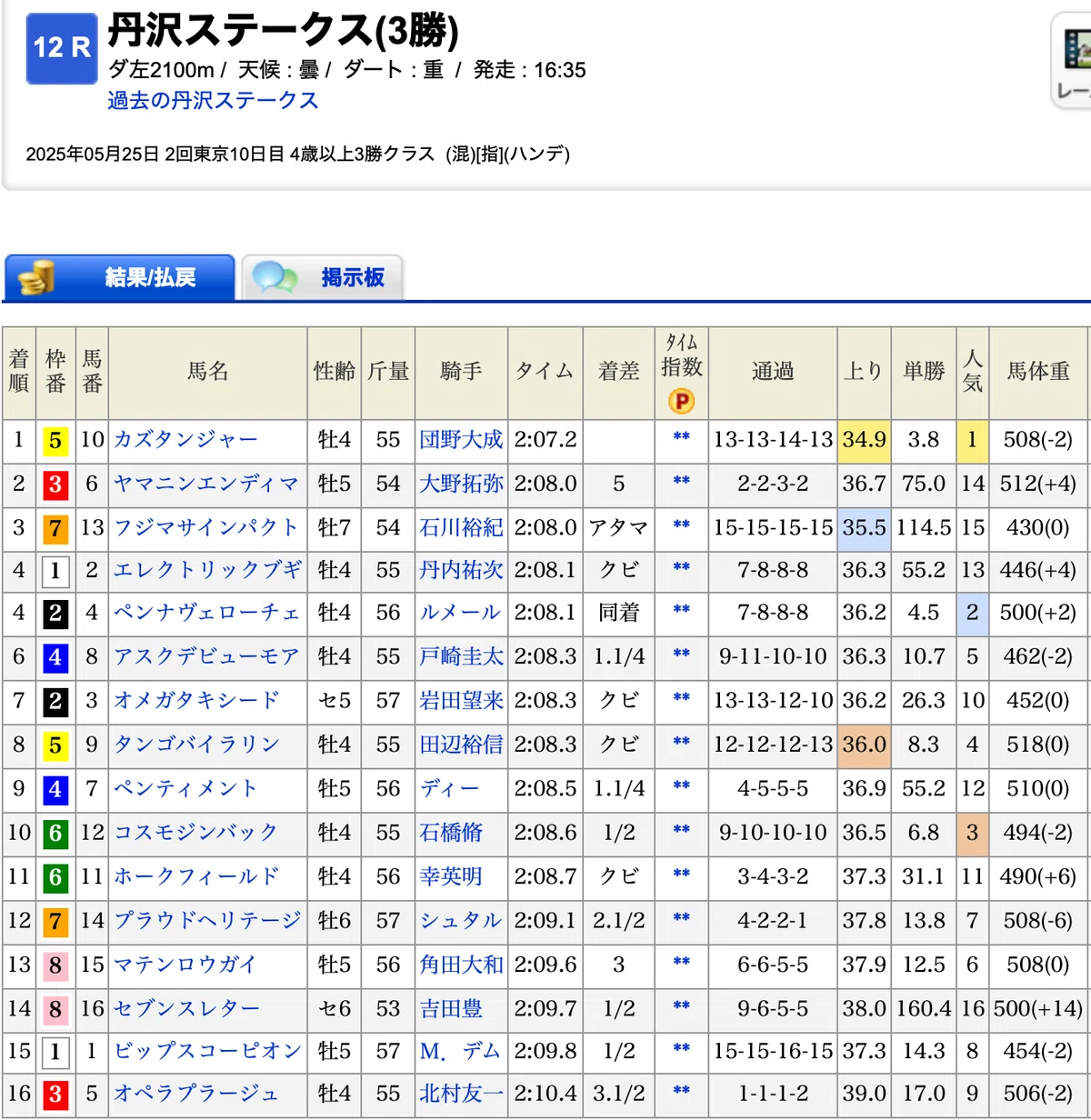
Task: Click the yellow 34.9 last-3F cell
Action: 864,441
